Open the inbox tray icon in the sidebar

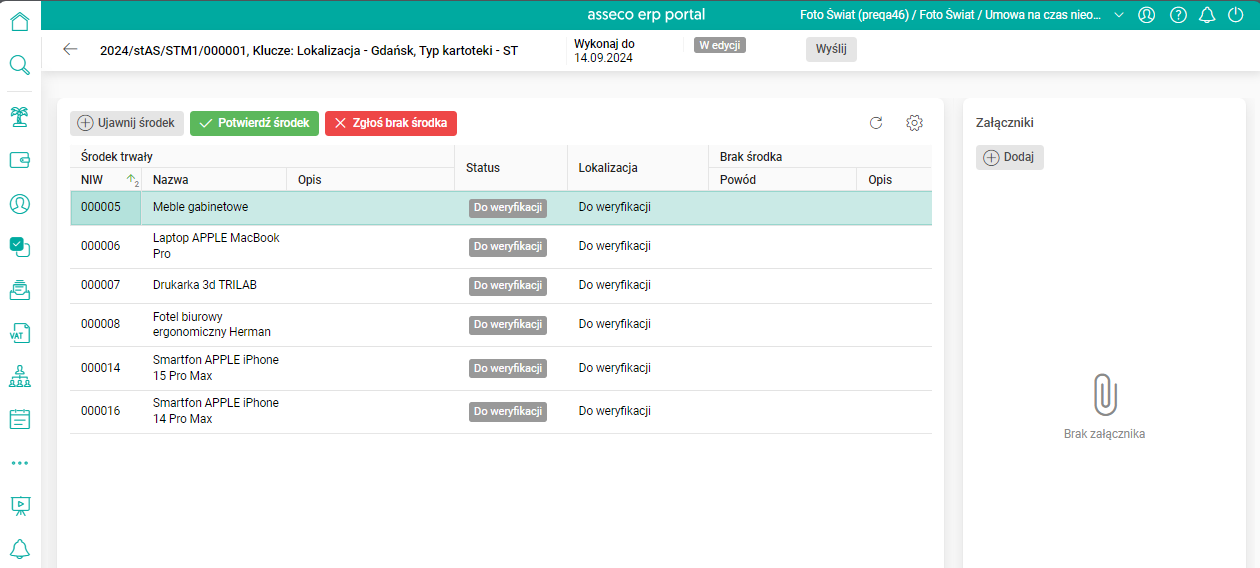coord(19,290)
